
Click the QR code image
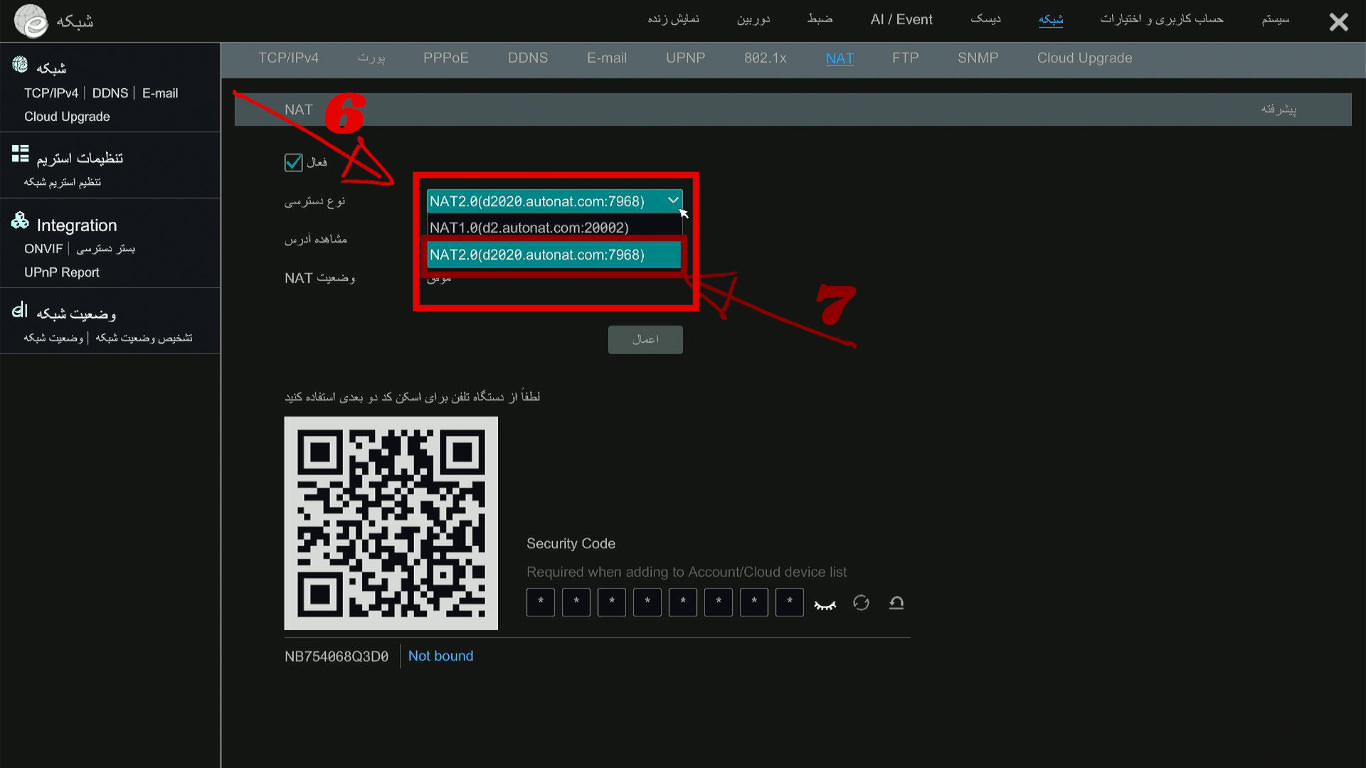pos(391,523)
